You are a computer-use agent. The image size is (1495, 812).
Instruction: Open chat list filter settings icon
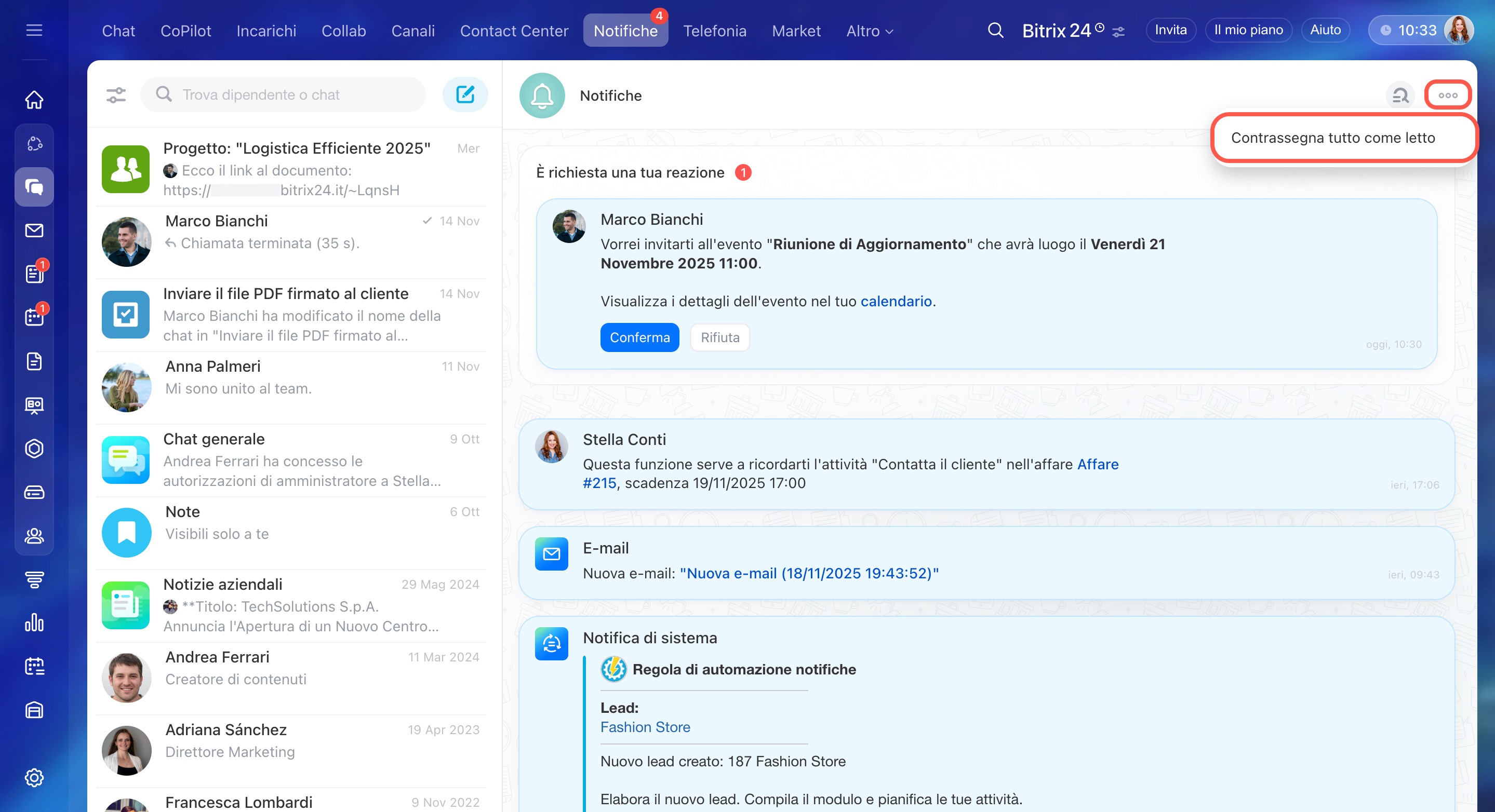[116, 94]
